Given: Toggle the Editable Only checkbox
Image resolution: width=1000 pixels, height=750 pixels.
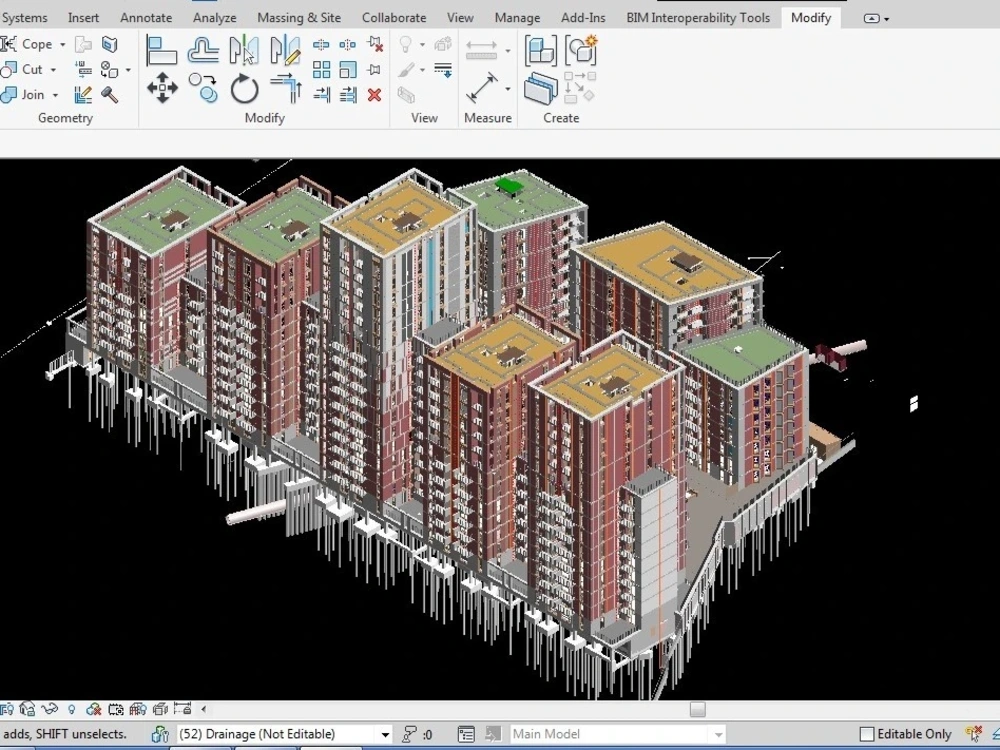Looking at the screenshot, I should pyautogui.click(x=866, y=734).
